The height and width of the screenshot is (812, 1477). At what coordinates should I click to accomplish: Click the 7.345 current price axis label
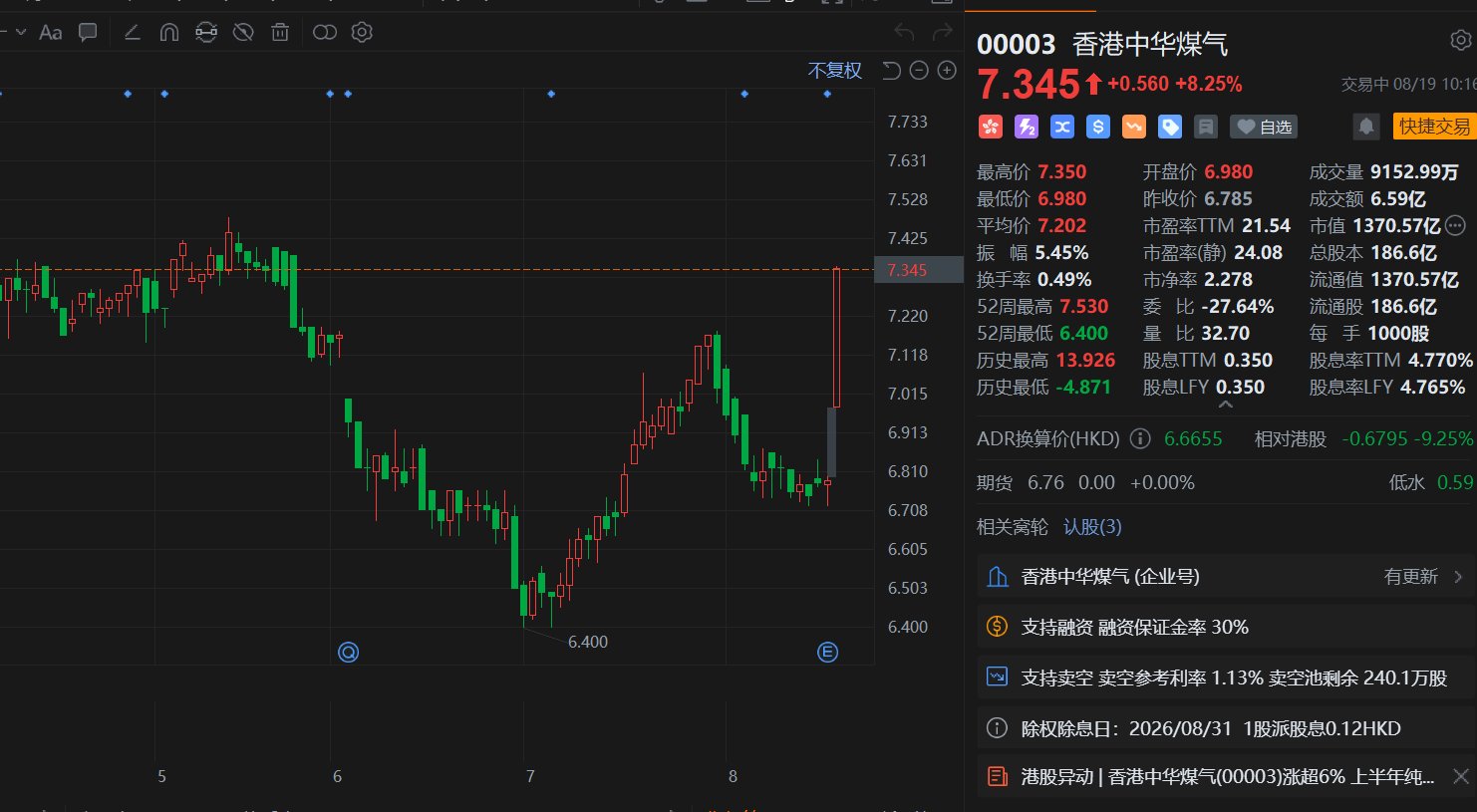[918, 270]
